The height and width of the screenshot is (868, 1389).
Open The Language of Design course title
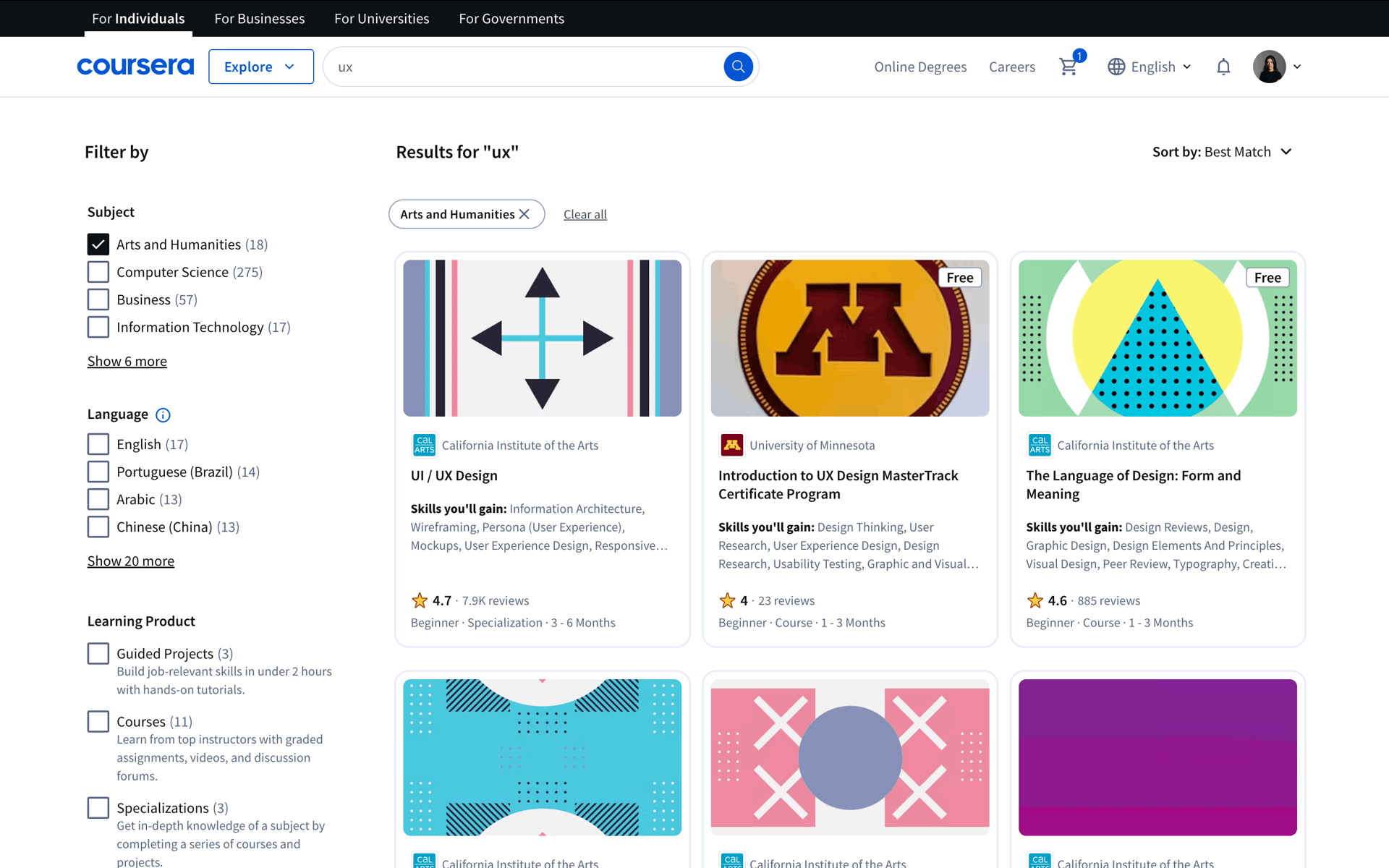(x=1134, y=485)
